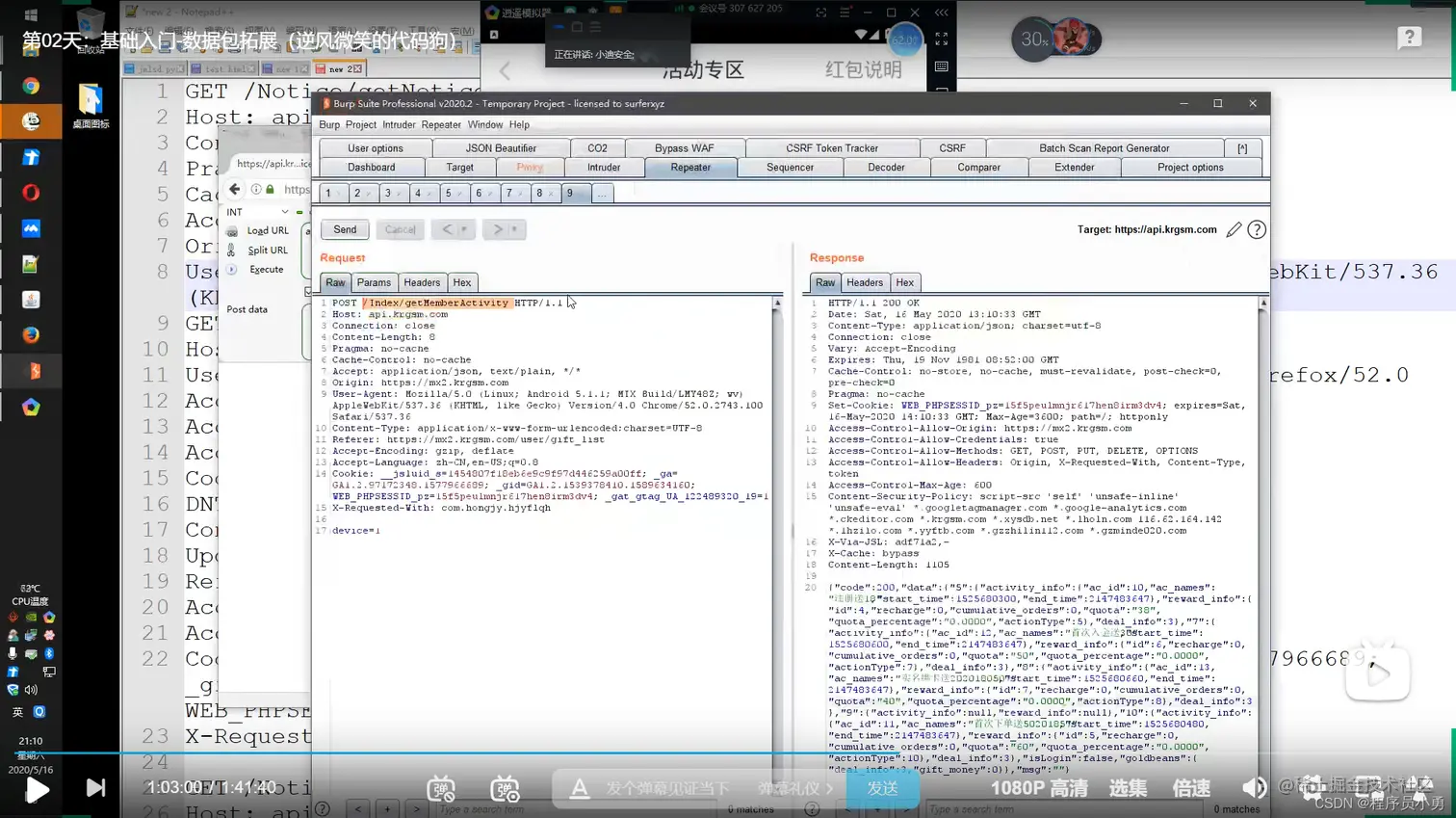
Task: Switch to the Sequencer tab
Action: click(790, 168)
